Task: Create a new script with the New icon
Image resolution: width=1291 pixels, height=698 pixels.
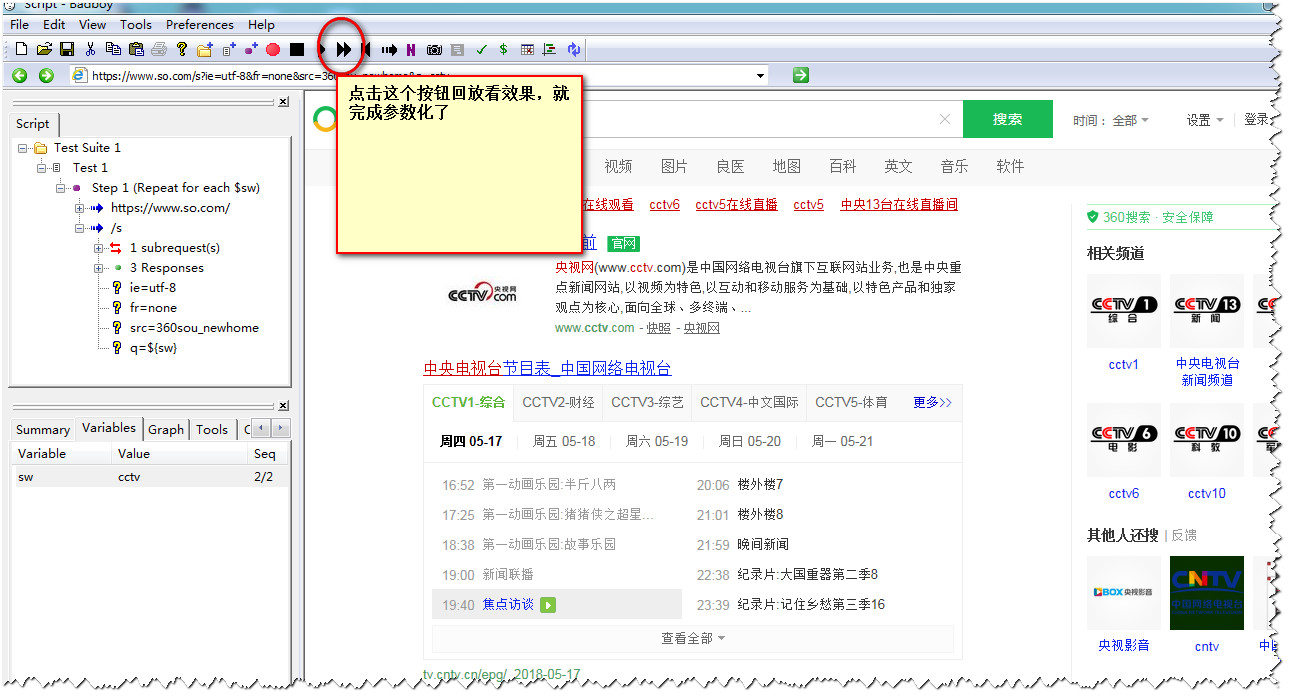Action: 21,49
